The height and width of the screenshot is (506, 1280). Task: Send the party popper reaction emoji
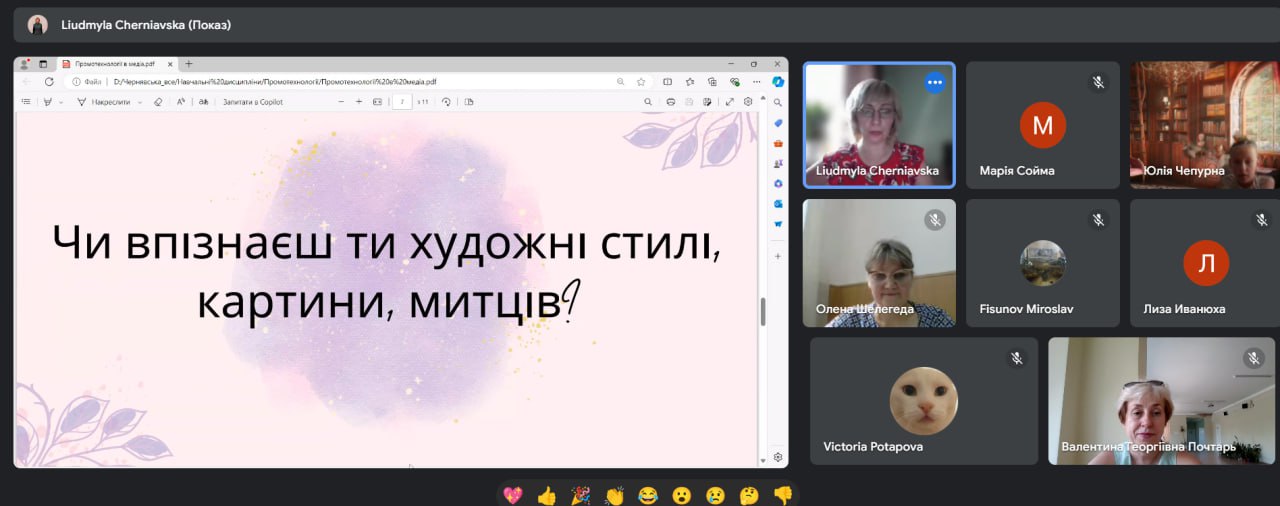(580, 495)
